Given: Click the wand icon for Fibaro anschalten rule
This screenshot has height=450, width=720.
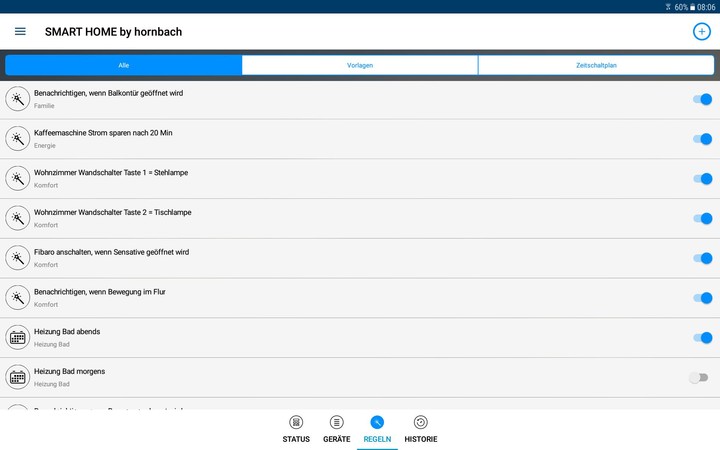Looking at the screenshot, I should pos(17,258).
